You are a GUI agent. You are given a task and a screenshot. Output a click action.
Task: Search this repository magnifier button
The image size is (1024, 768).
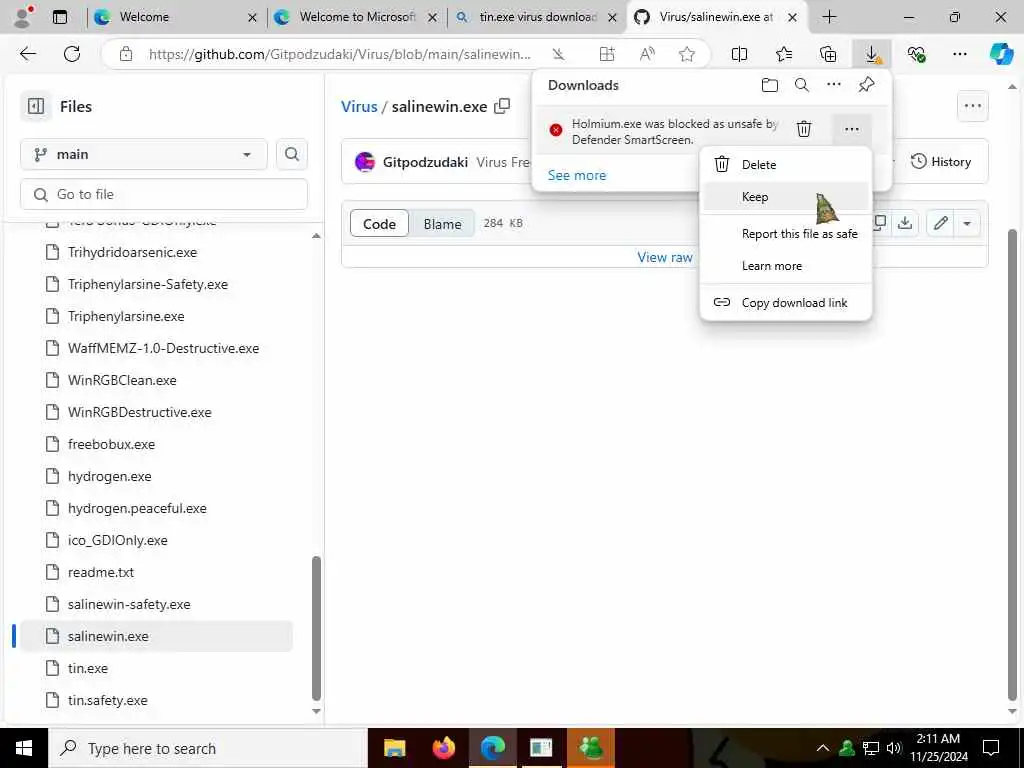[292, 154]
